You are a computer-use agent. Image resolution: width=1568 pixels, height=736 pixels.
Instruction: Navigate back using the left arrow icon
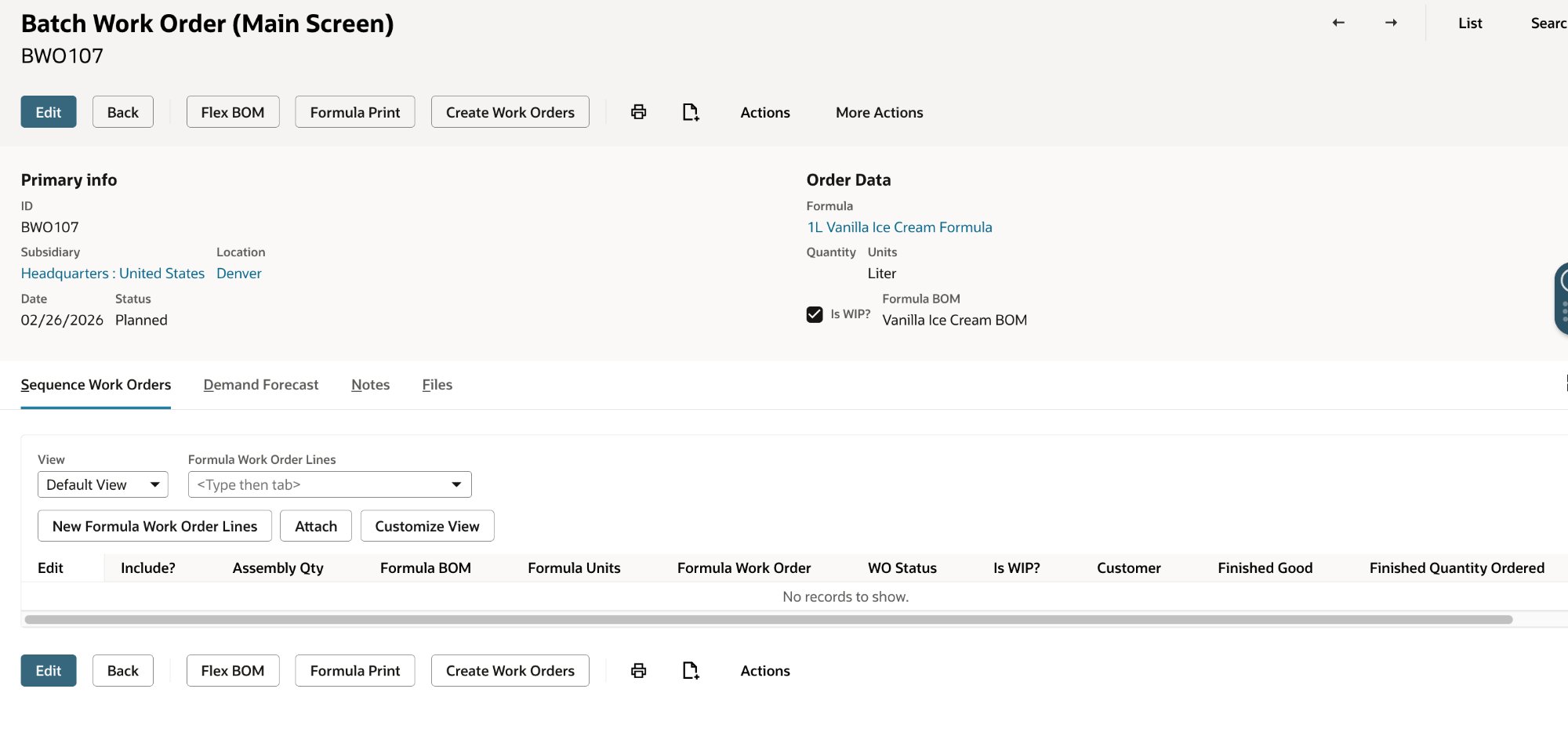(1338, 23)
